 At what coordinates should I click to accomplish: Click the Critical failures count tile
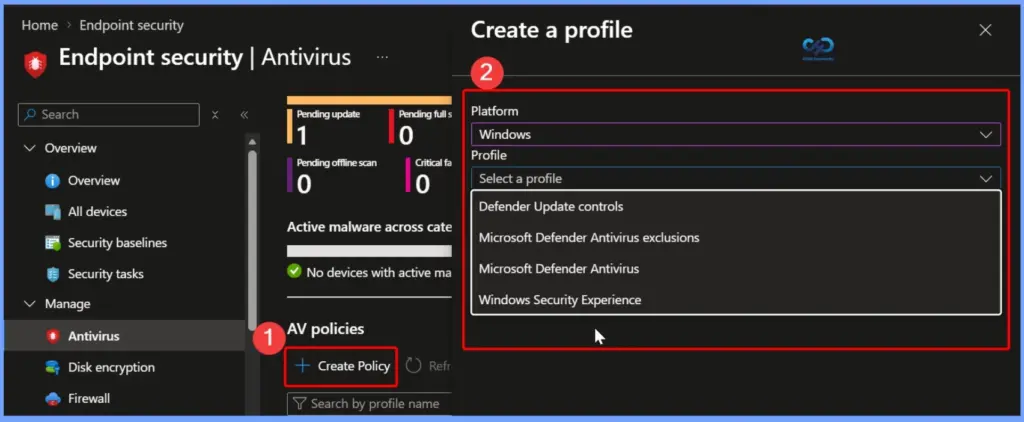click(428, 175)
